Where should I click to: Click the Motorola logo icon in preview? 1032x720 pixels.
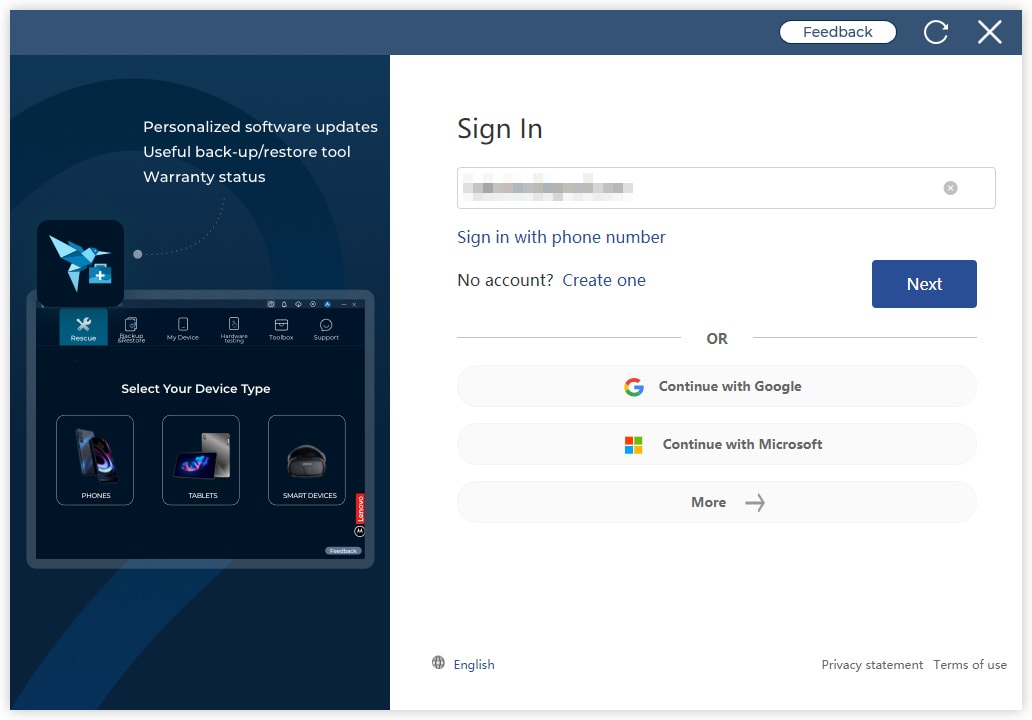coord(359,531)
